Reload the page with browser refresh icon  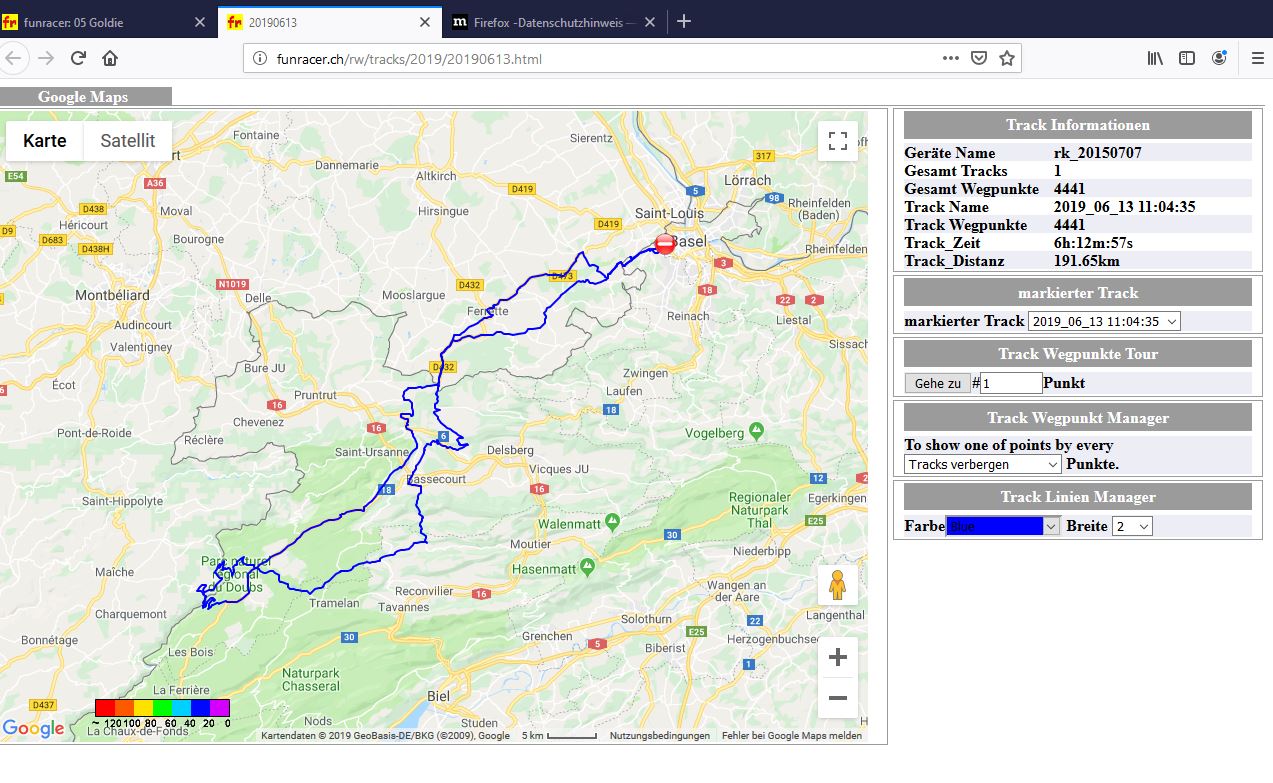coord(78,58)
